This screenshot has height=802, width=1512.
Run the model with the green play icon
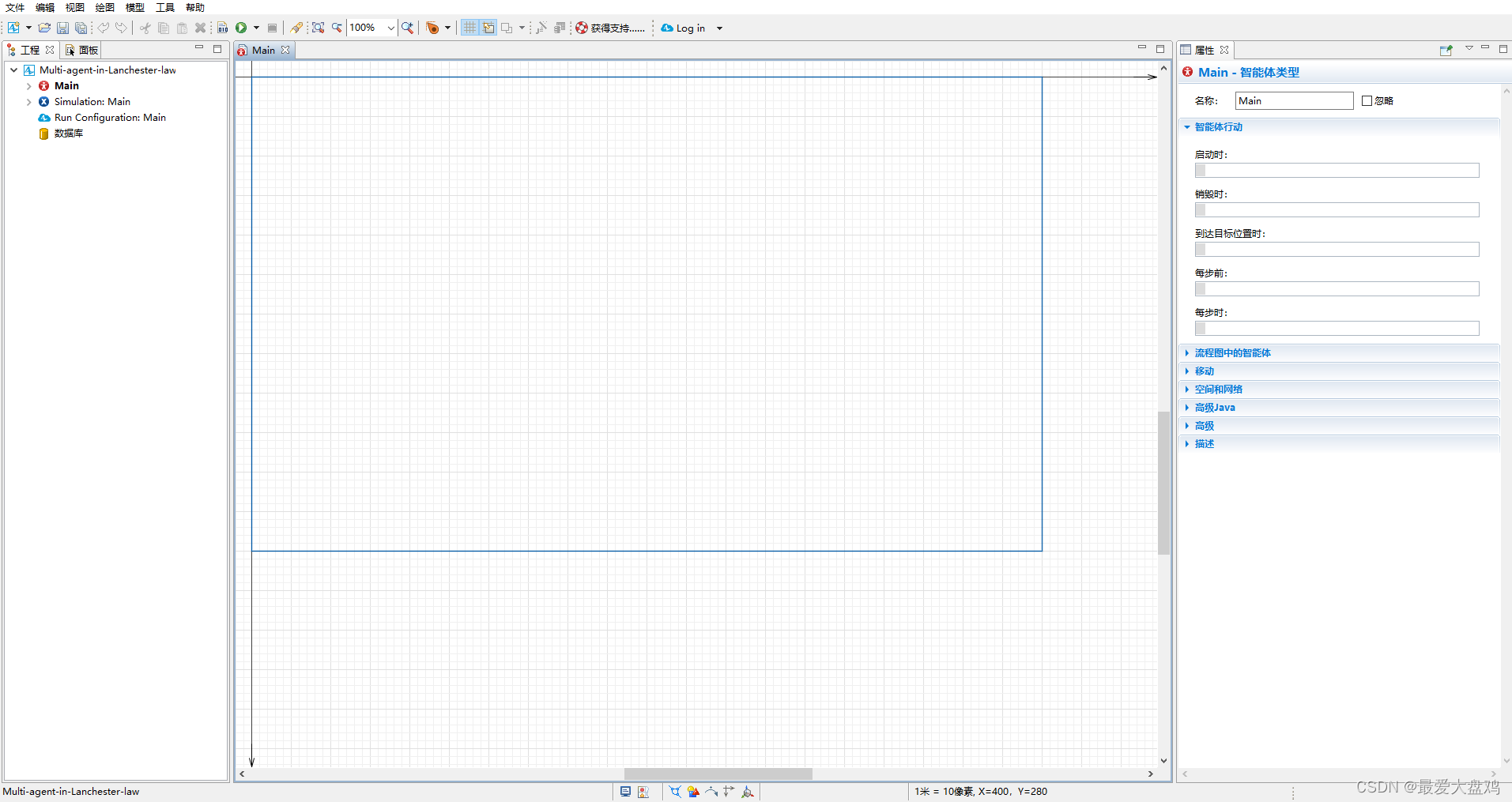coord(241,28)
